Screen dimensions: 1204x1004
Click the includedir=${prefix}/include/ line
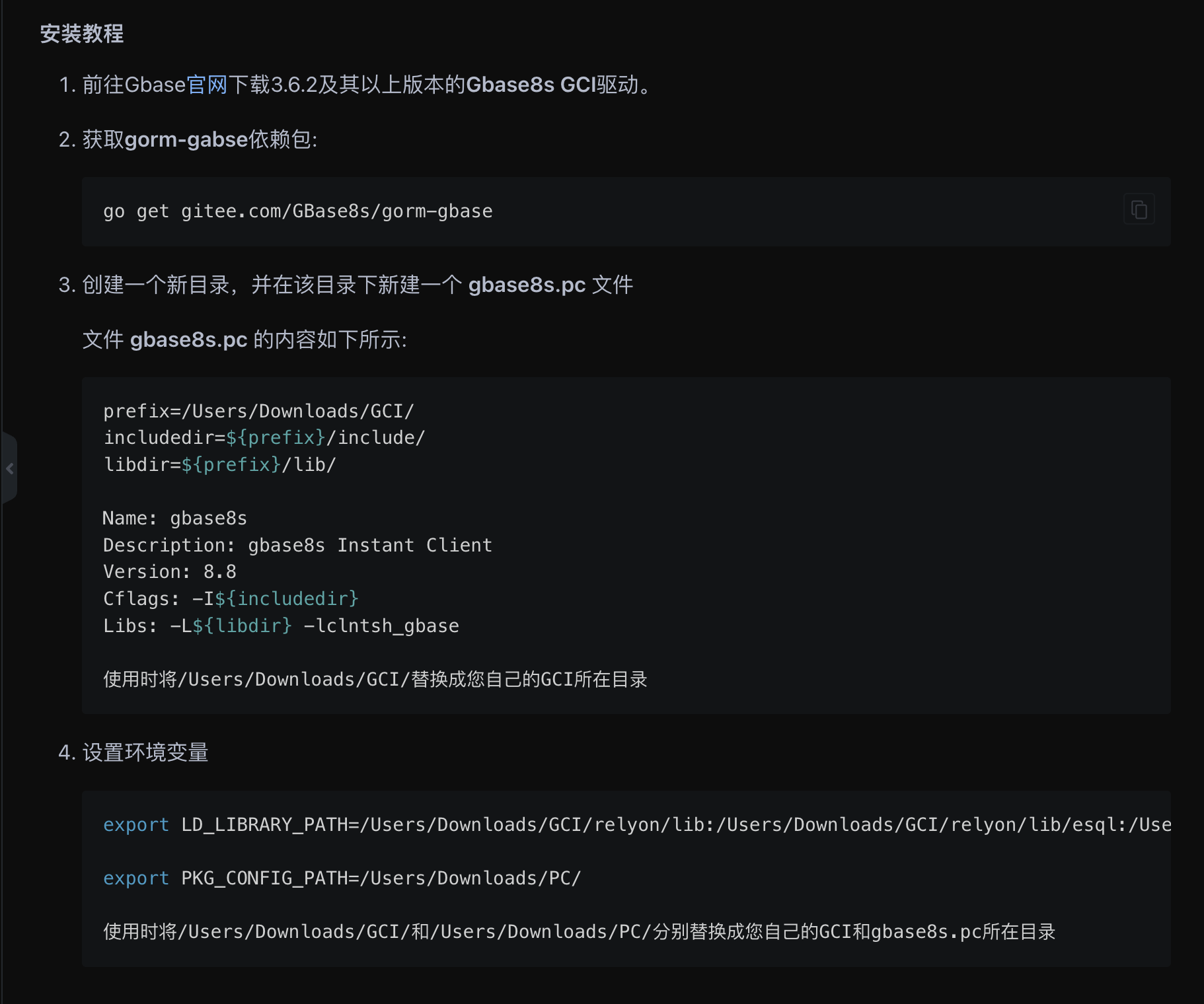point(264,438)
